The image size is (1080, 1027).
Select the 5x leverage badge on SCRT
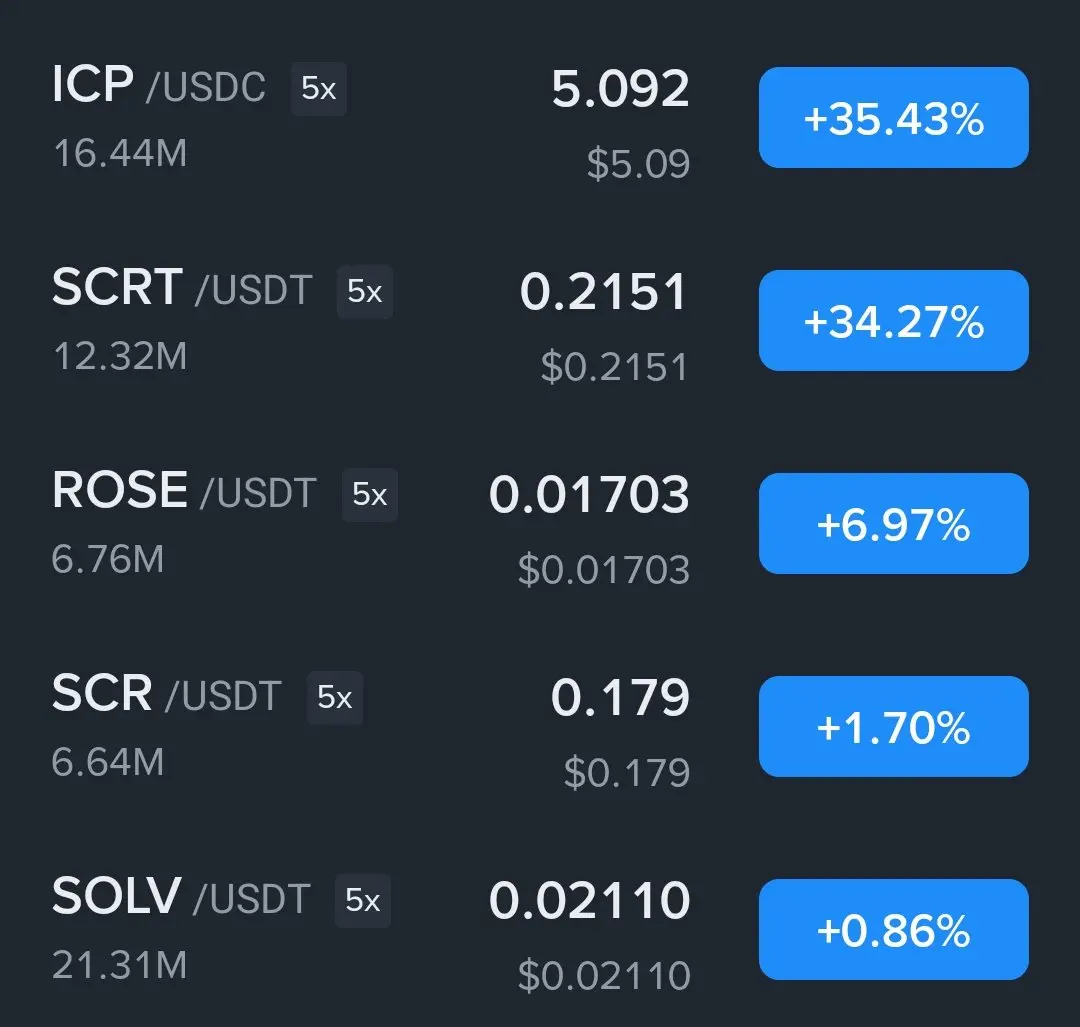364,291
